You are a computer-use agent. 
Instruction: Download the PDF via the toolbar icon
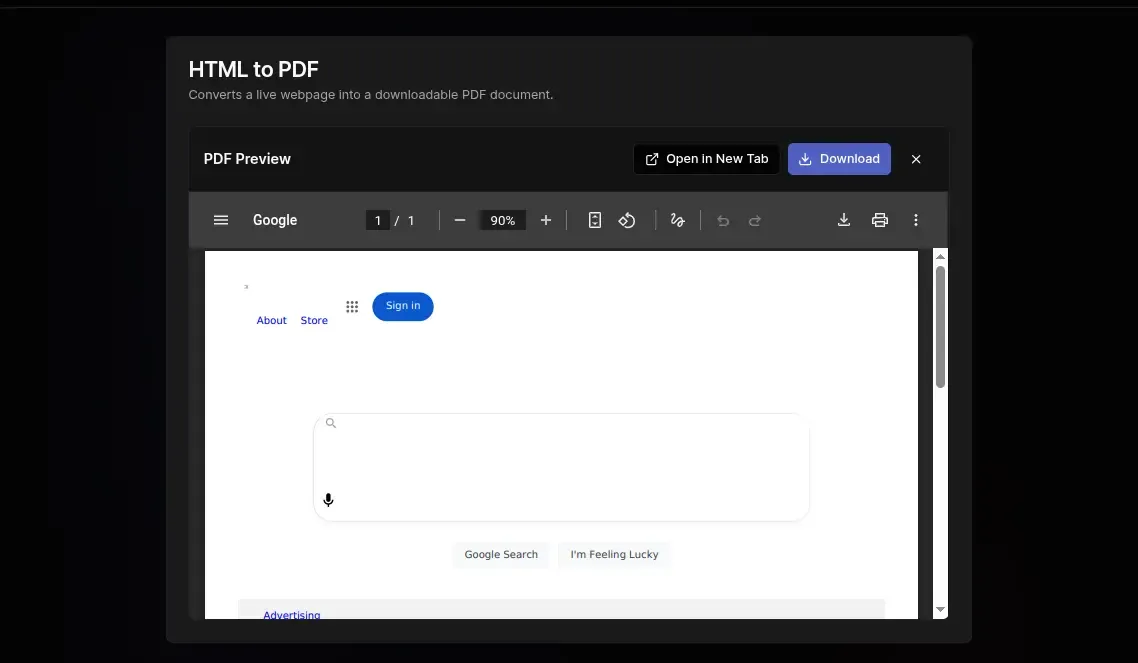(x=844, y=220)
